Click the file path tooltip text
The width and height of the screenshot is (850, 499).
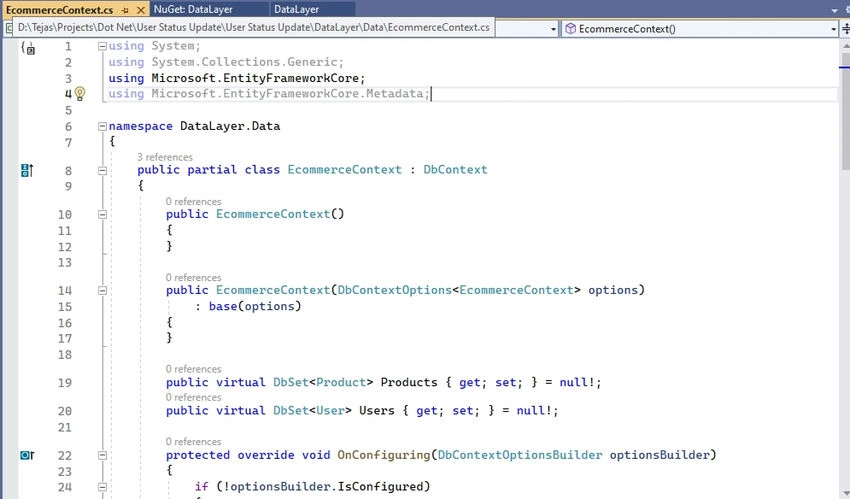[254, 27]
